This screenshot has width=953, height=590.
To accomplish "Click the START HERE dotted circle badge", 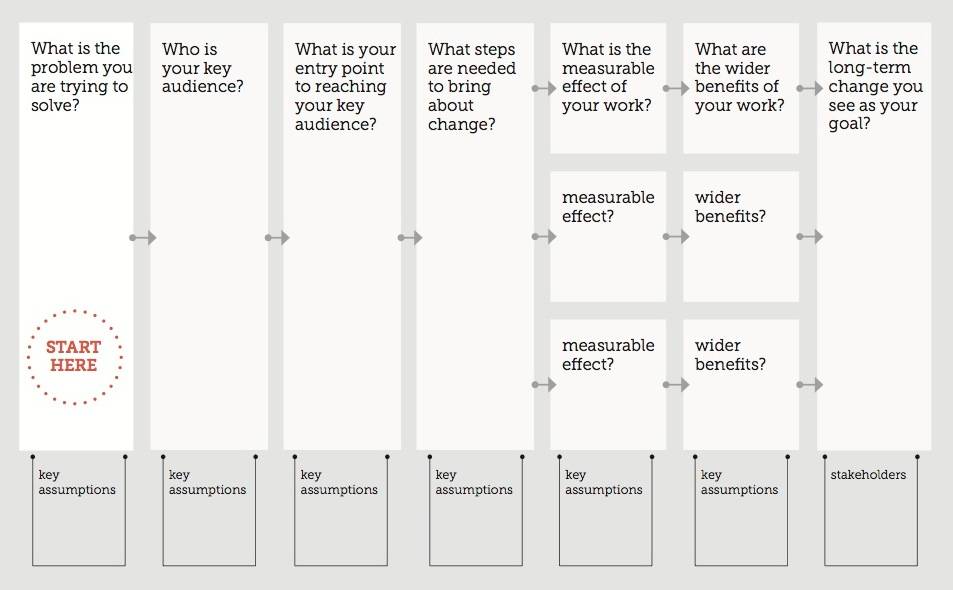I will 75,357.
